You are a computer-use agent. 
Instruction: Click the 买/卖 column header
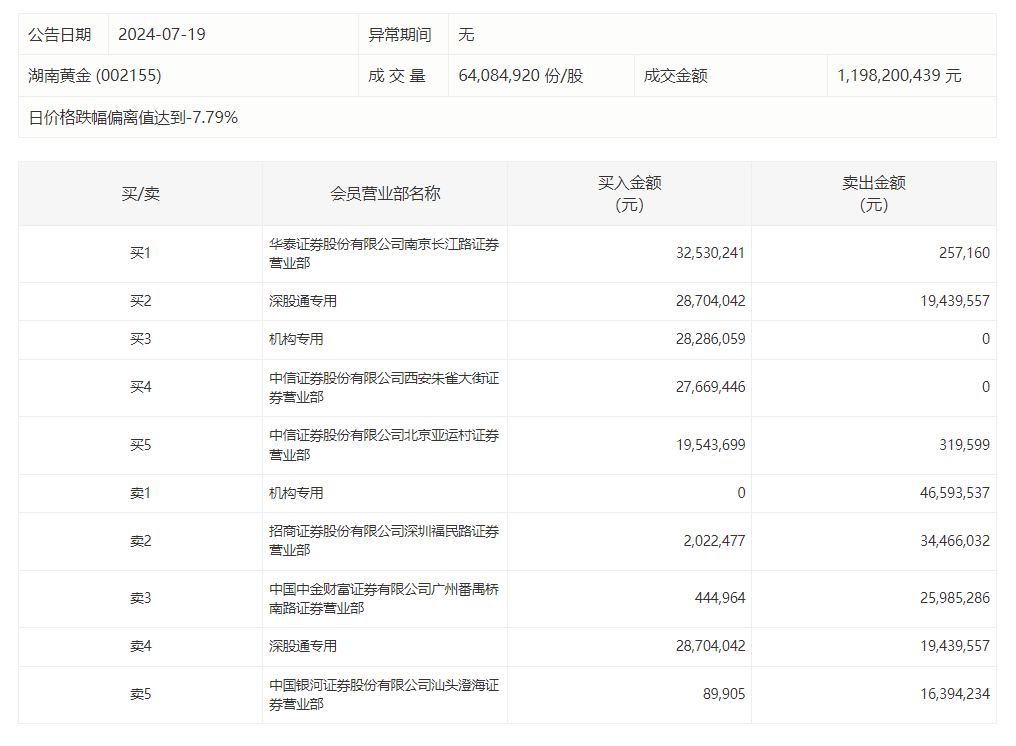141,194
